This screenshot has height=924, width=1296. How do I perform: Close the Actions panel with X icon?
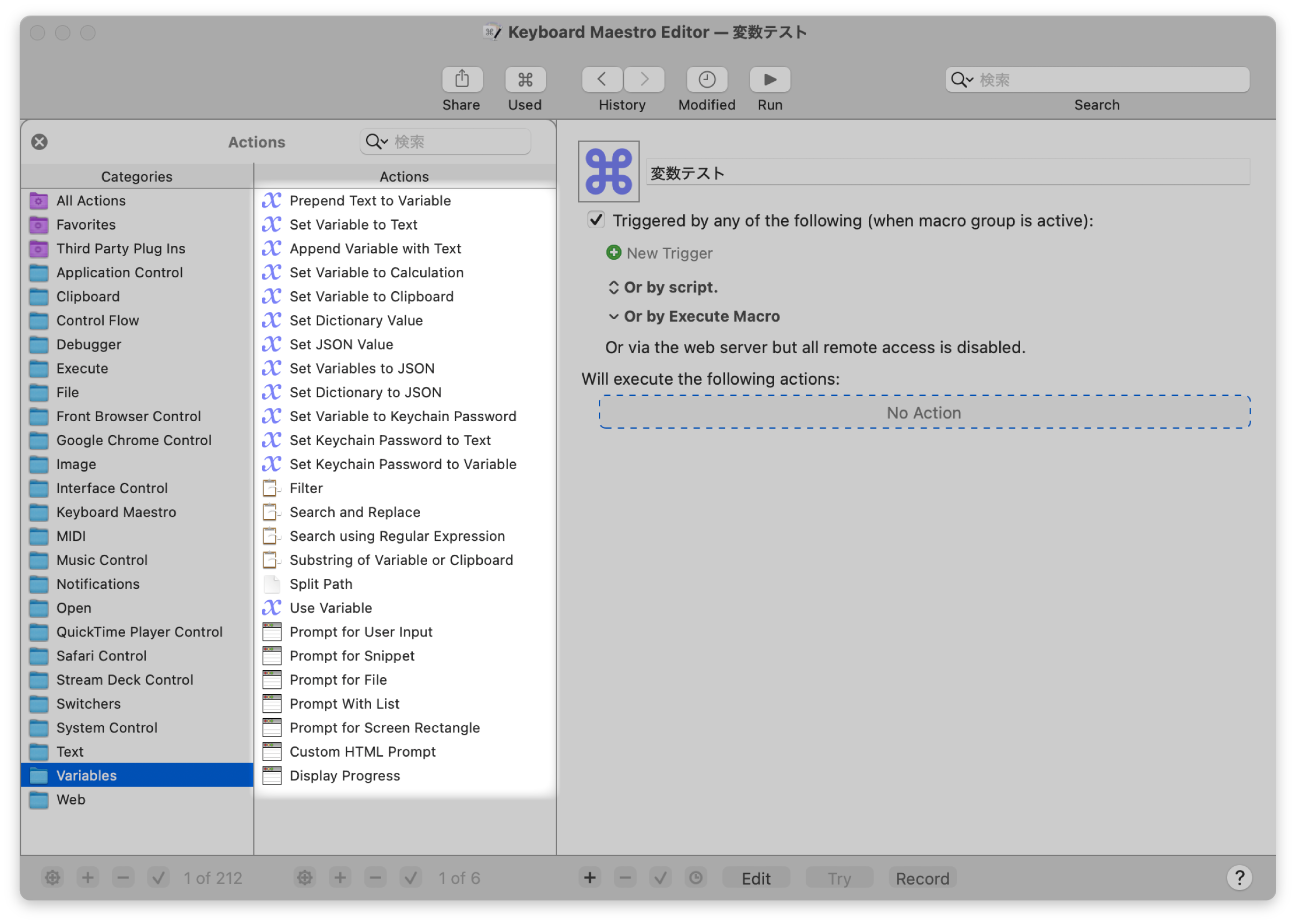tap(39, 142)
